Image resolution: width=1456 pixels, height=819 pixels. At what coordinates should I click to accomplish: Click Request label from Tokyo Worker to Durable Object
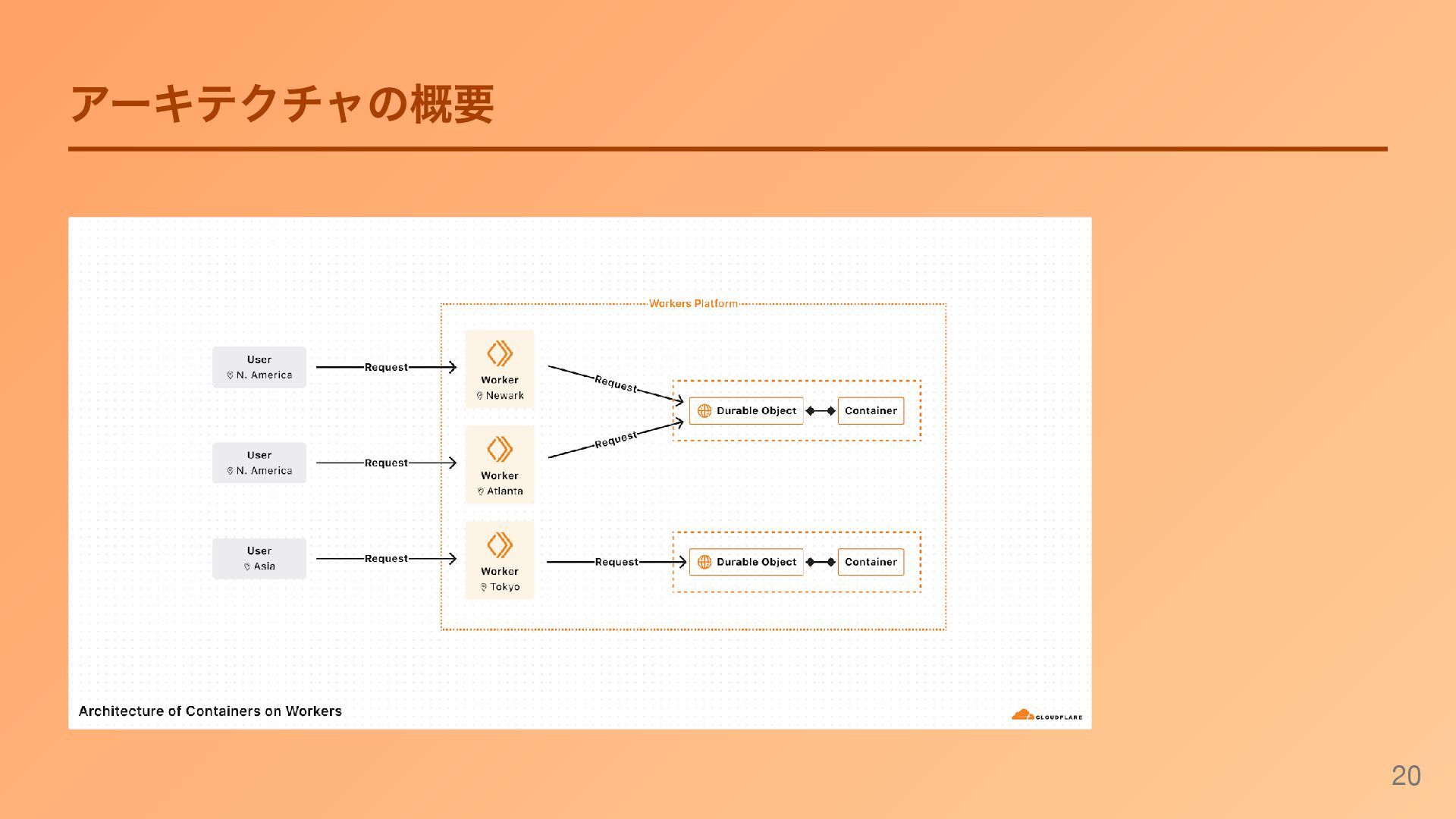(616, 562)
